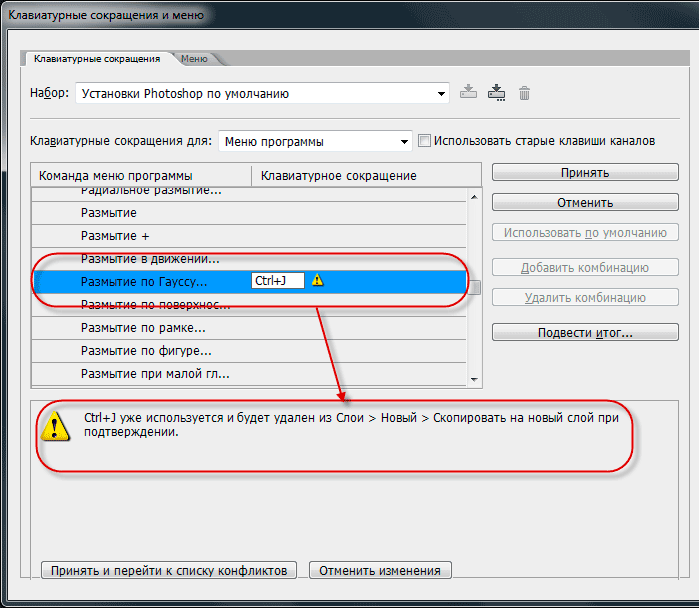Click the list scrollbar up arrow
Viewport: 699px width, 608px height.
(x=474, y=197)
